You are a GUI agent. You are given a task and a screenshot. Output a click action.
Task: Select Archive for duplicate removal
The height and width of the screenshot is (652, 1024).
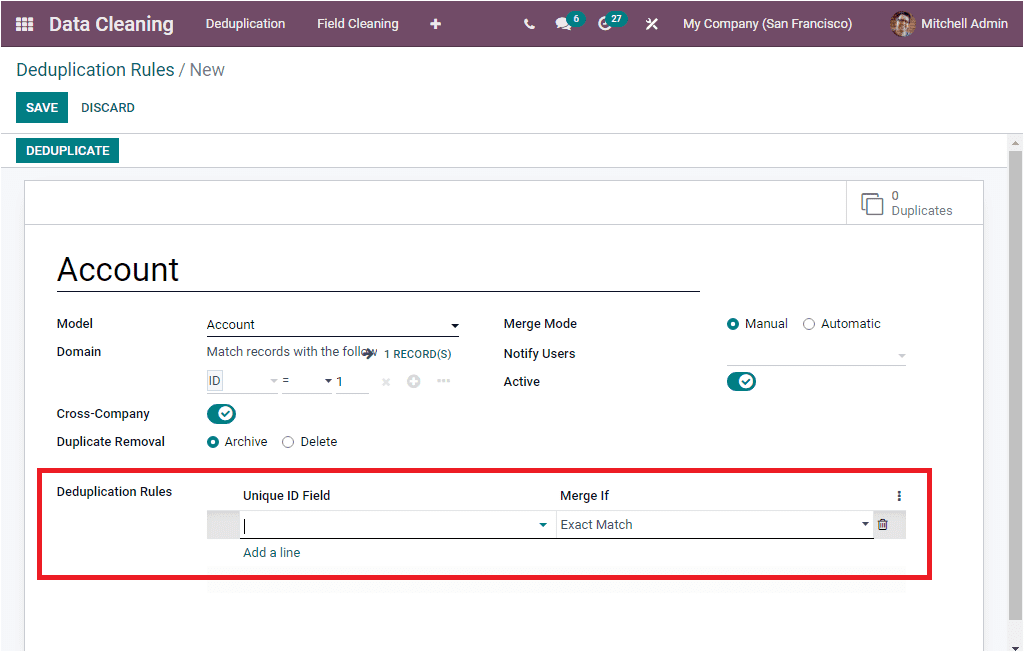pos(213,442)
